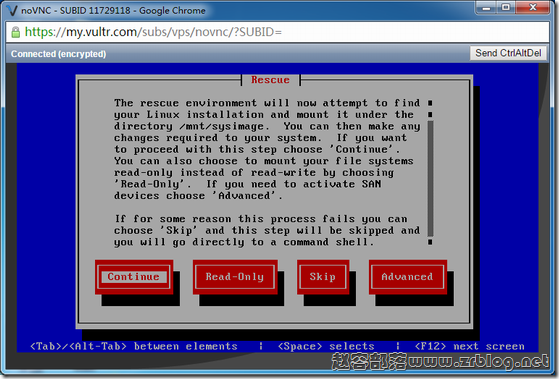
Task: Minimize the Chrome window
Action: (x=487, y=7)
